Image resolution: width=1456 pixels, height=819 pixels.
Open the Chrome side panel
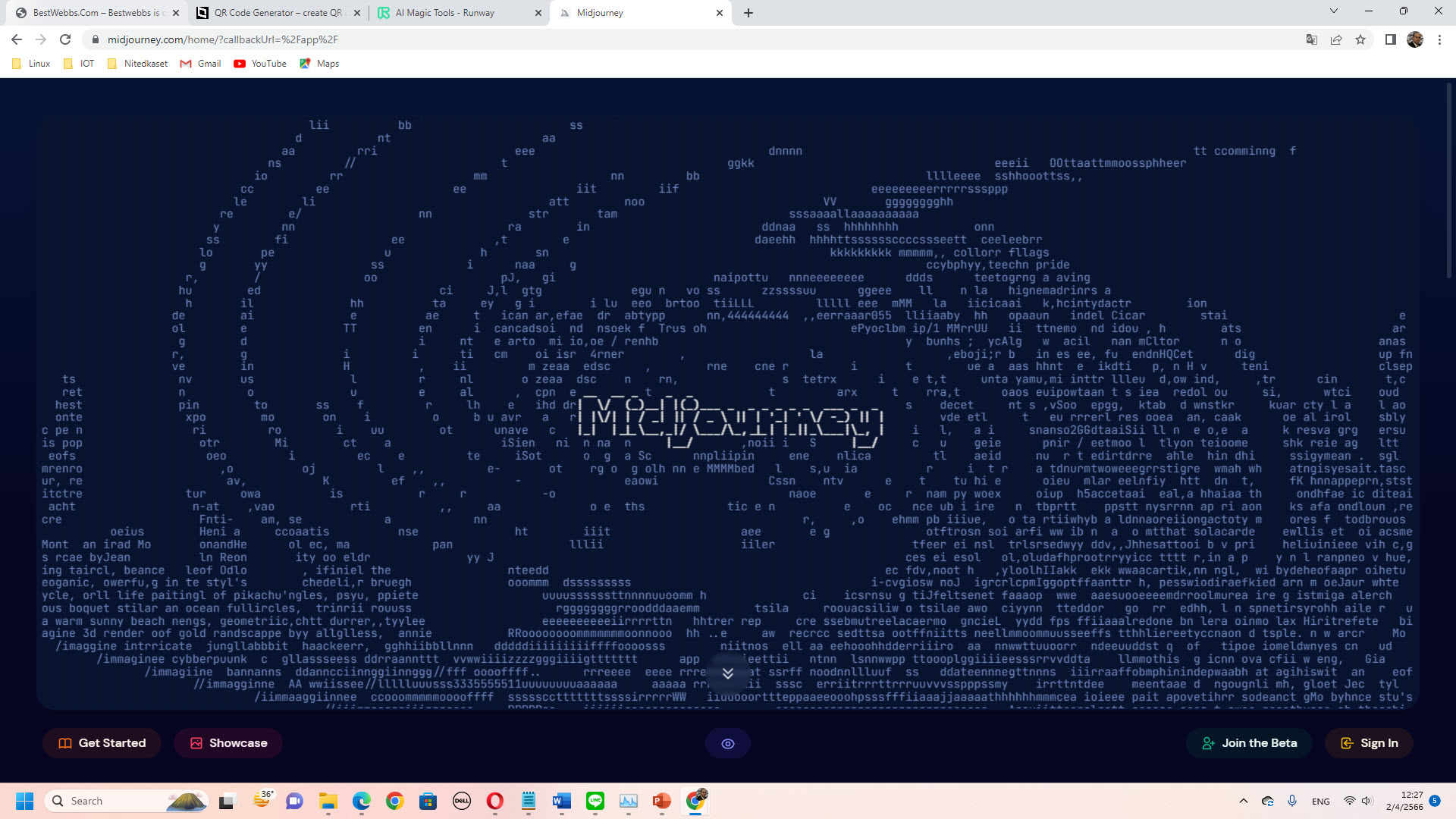1391,39
